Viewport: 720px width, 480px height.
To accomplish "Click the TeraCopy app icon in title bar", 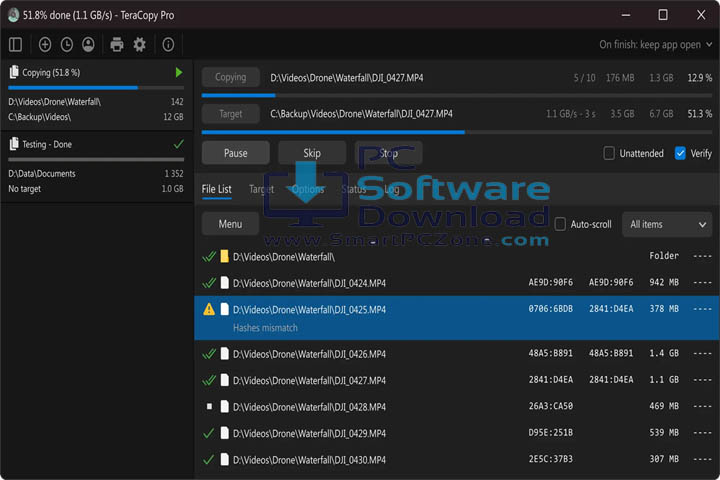I will coord(13,15).
